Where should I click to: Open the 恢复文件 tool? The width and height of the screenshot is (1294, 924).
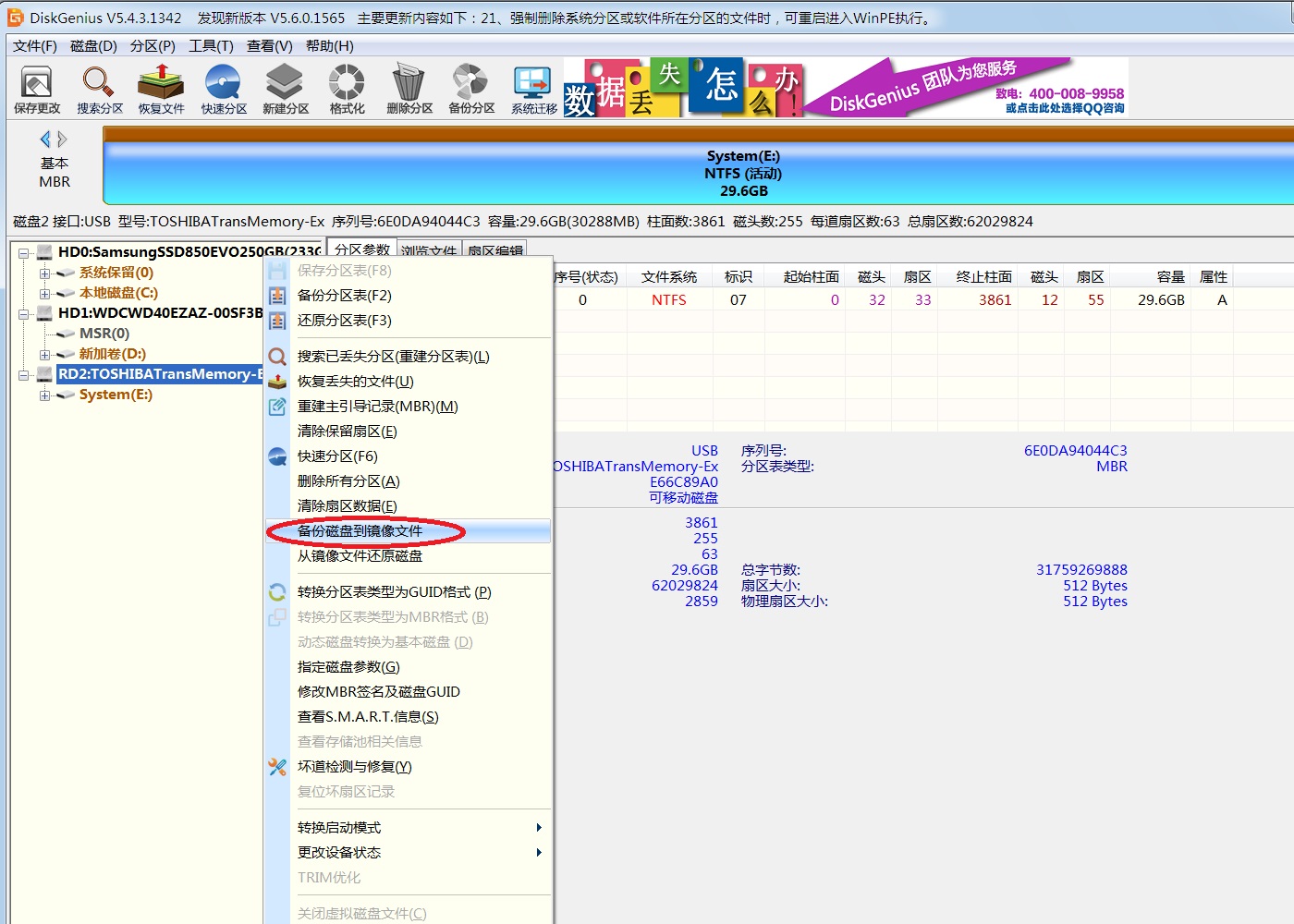click(x=161, y=89)
